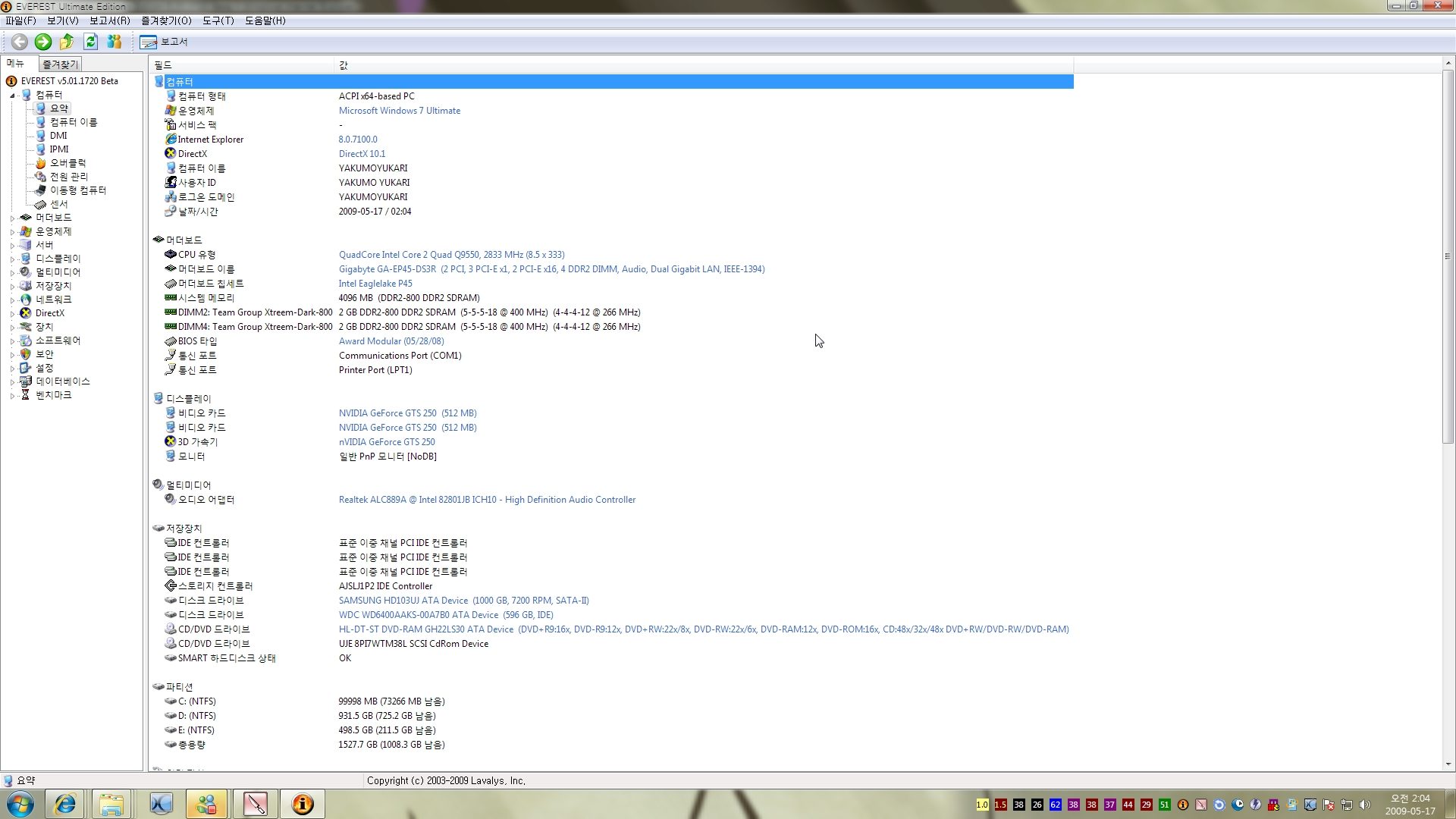Open the 즐겨찾기(O) menu
Image resolution: width=1456 pixels, height=819 pixels.
166,20
